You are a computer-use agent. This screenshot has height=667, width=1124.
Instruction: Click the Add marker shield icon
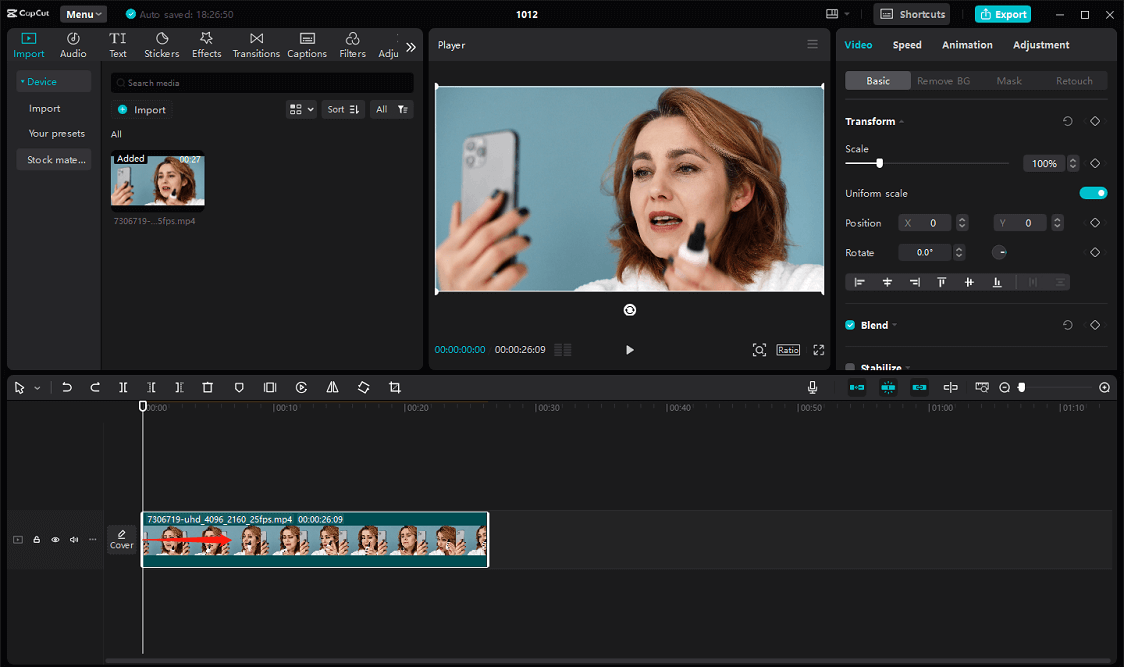(239, 387)
